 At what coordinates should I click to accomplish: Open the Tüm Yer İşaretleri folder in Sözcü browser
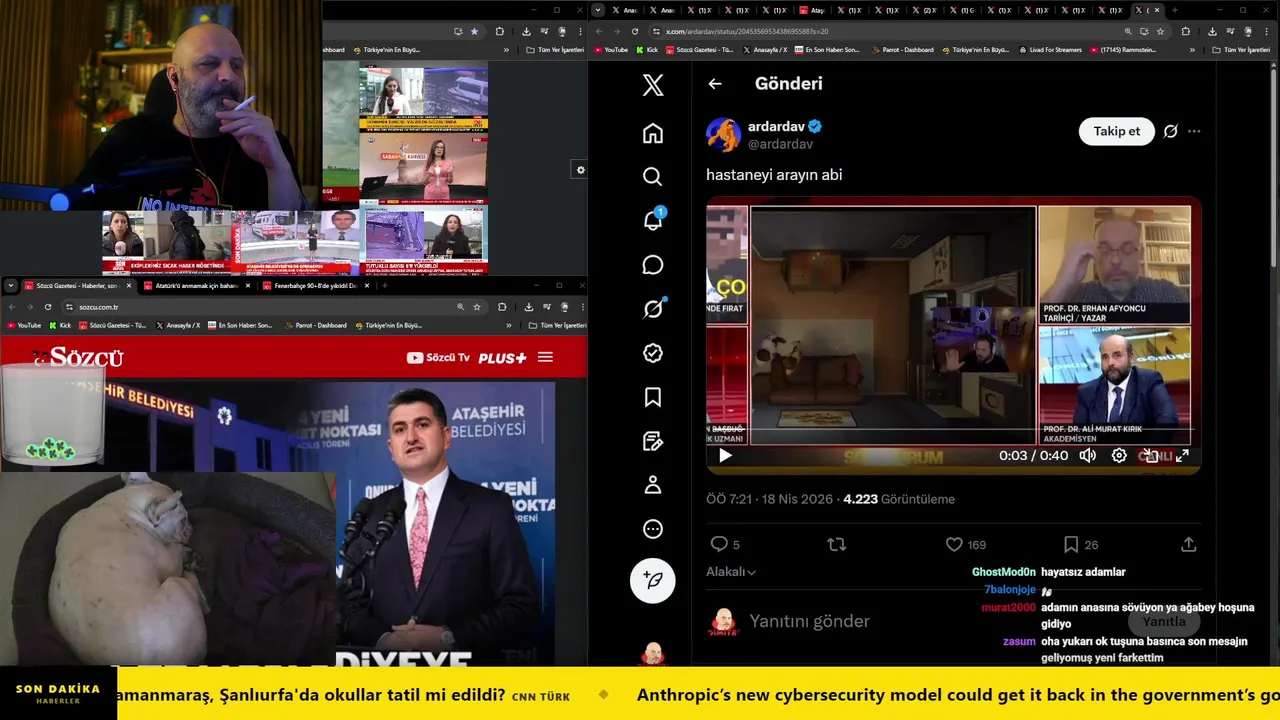coord(557,325)
